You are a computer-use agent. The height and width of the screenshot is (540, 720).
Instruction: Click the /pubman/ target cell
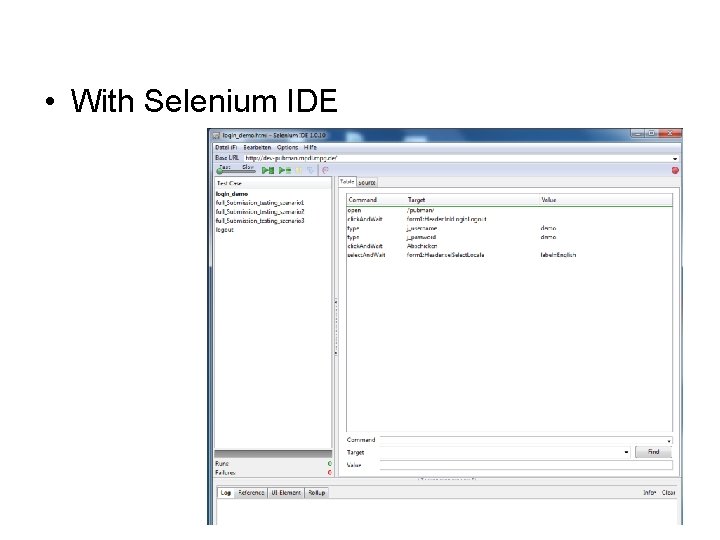[420, 210]
